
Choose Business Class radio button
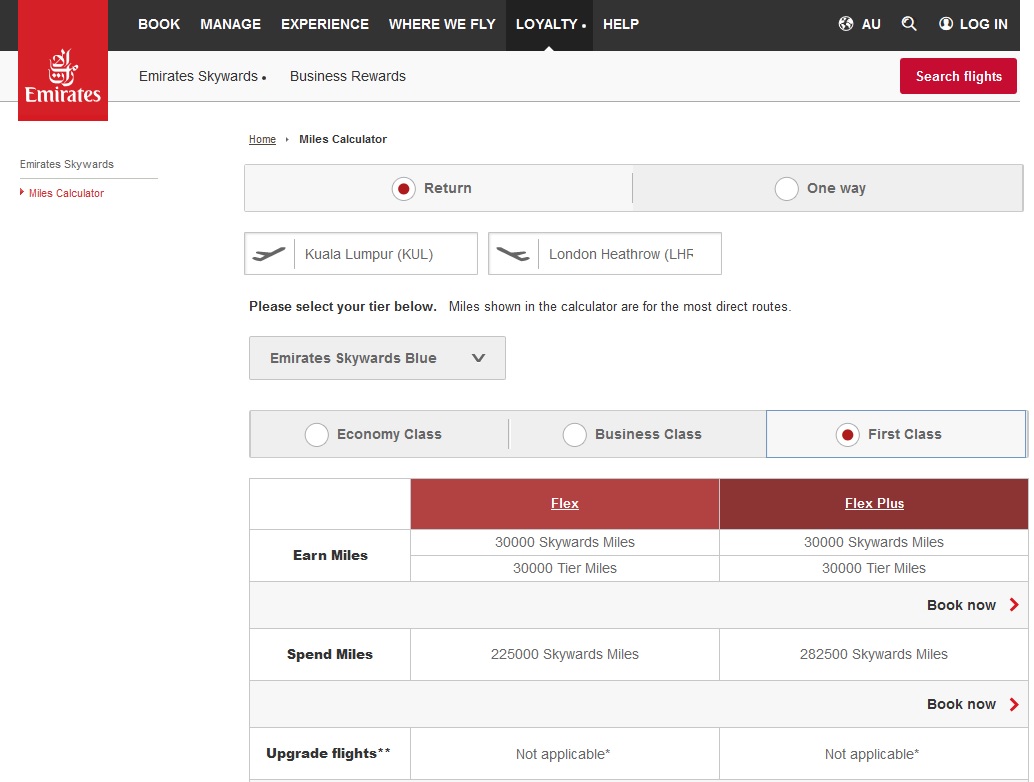point(574,435)
